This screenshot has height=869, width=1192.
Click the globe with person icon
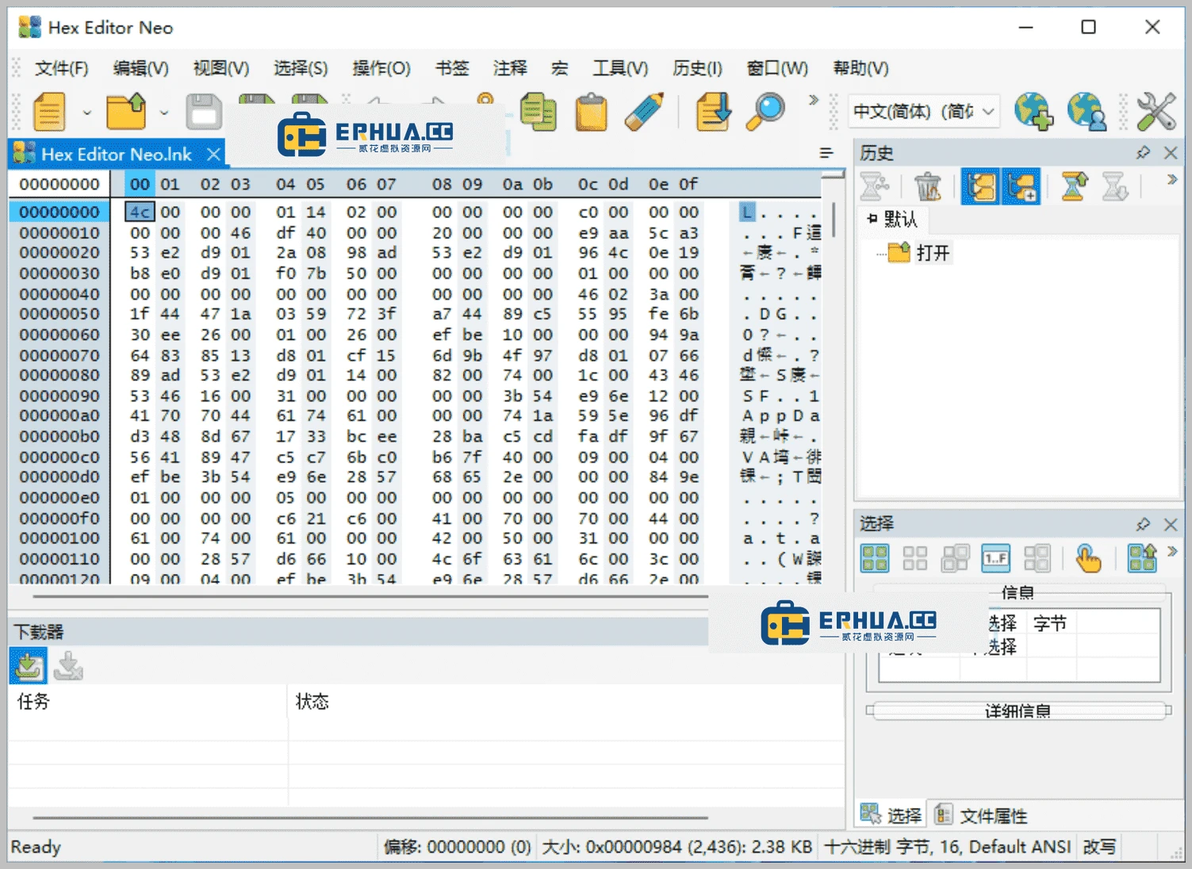1086,112
